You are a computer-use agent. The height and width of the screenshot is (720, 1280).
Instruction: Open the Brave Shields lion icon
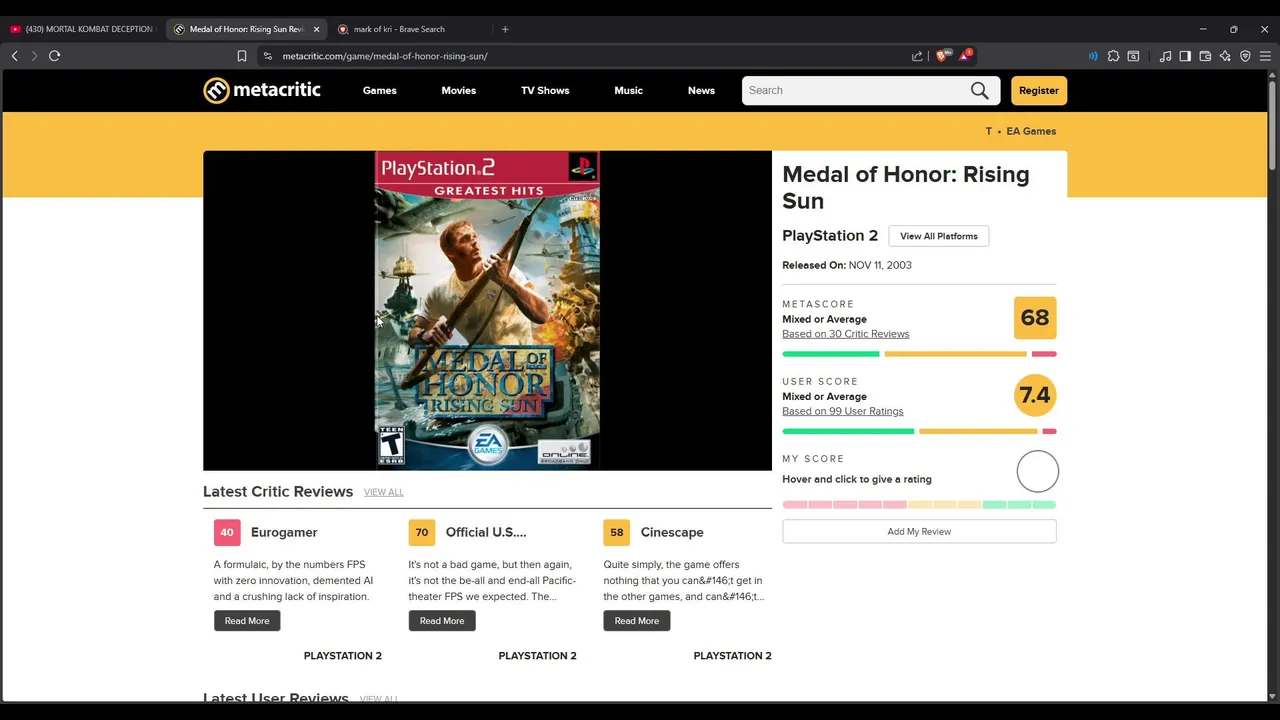tap(941, 56)
